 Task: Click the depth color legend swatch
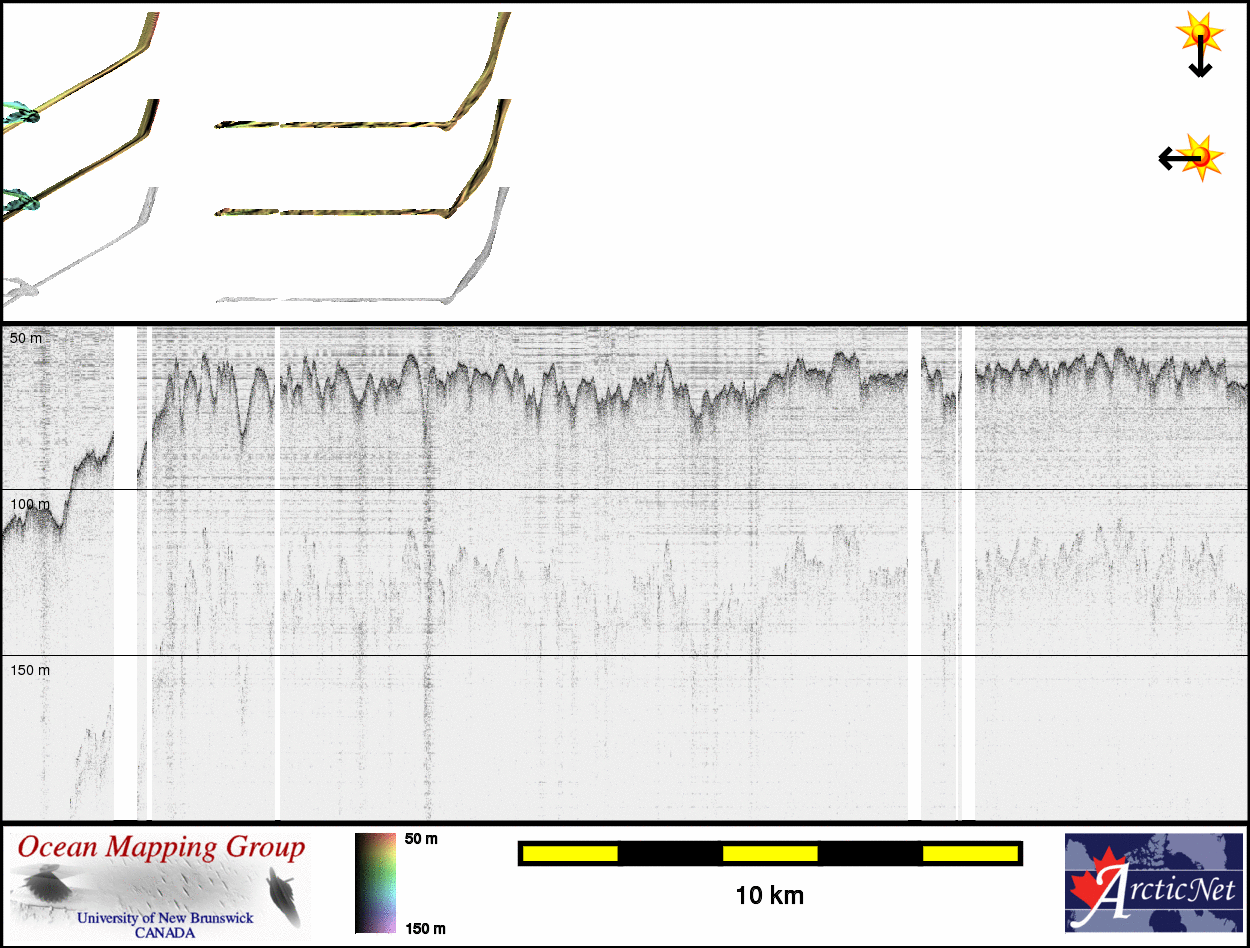tap(374, 883)
